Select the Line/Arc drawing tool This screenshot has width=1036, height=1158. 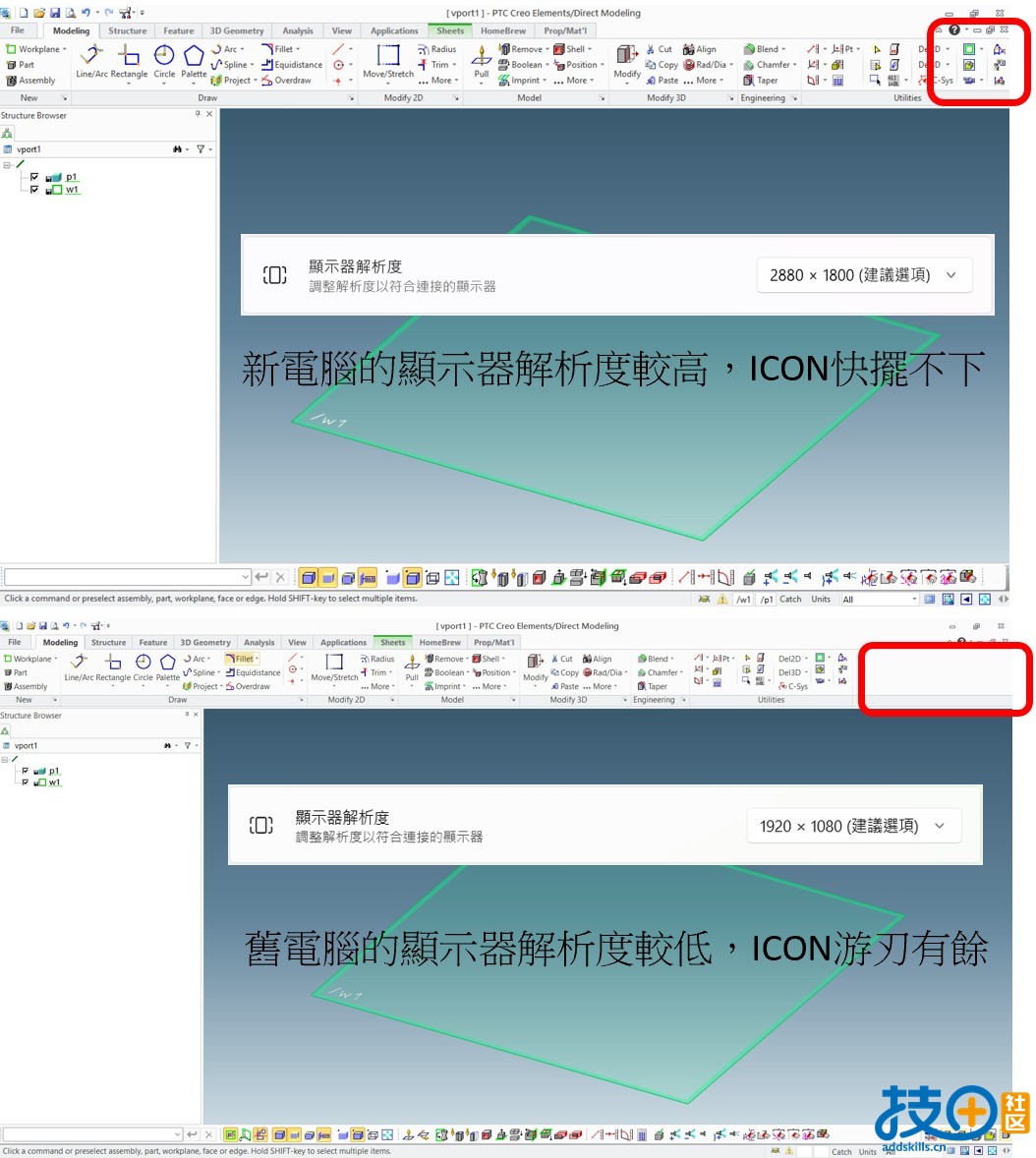pyautogui.click(x=89, y=64)
